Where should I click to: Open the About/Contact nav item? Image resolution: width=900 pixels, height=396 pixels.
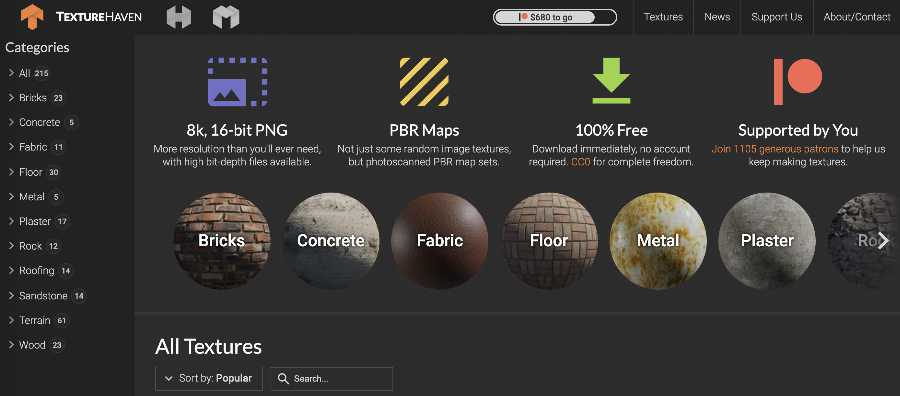[x=856, y=17]
